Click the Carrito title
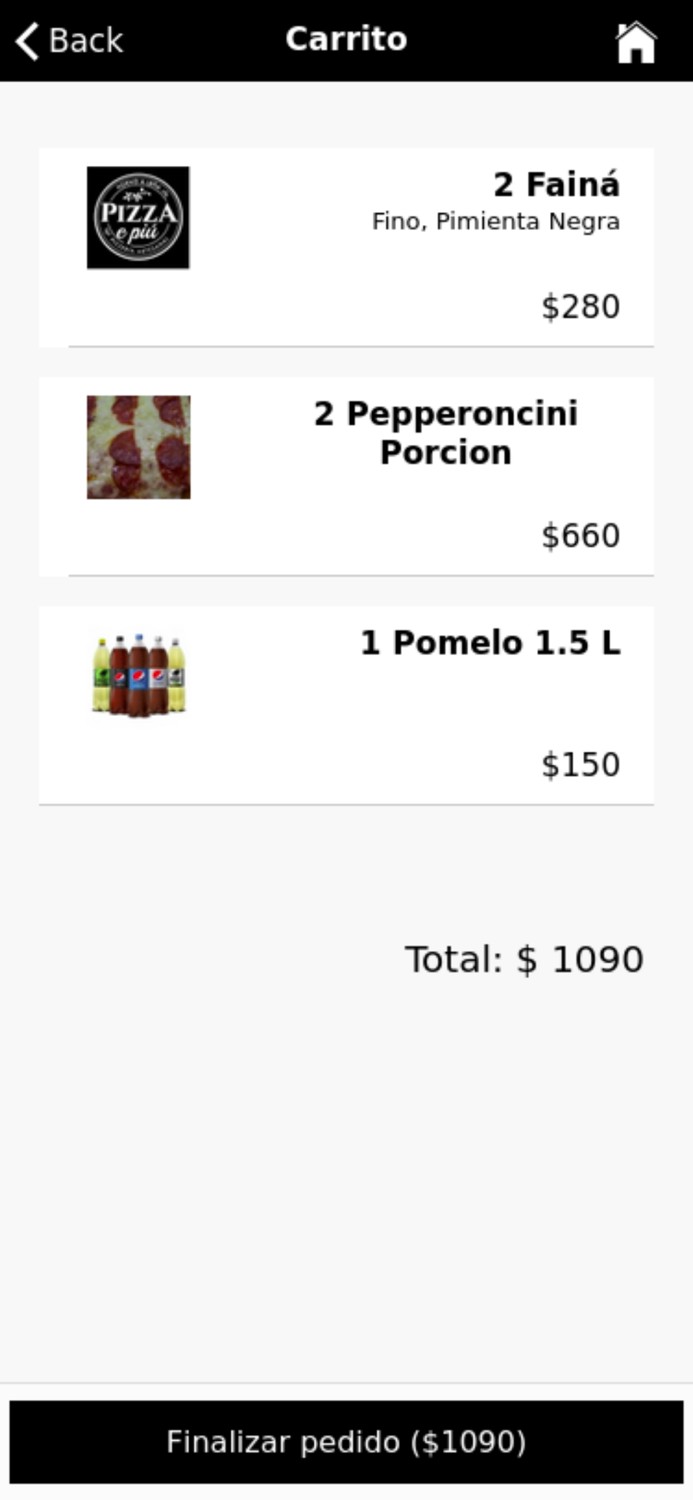693x1500 pixels. click(346, 39)
